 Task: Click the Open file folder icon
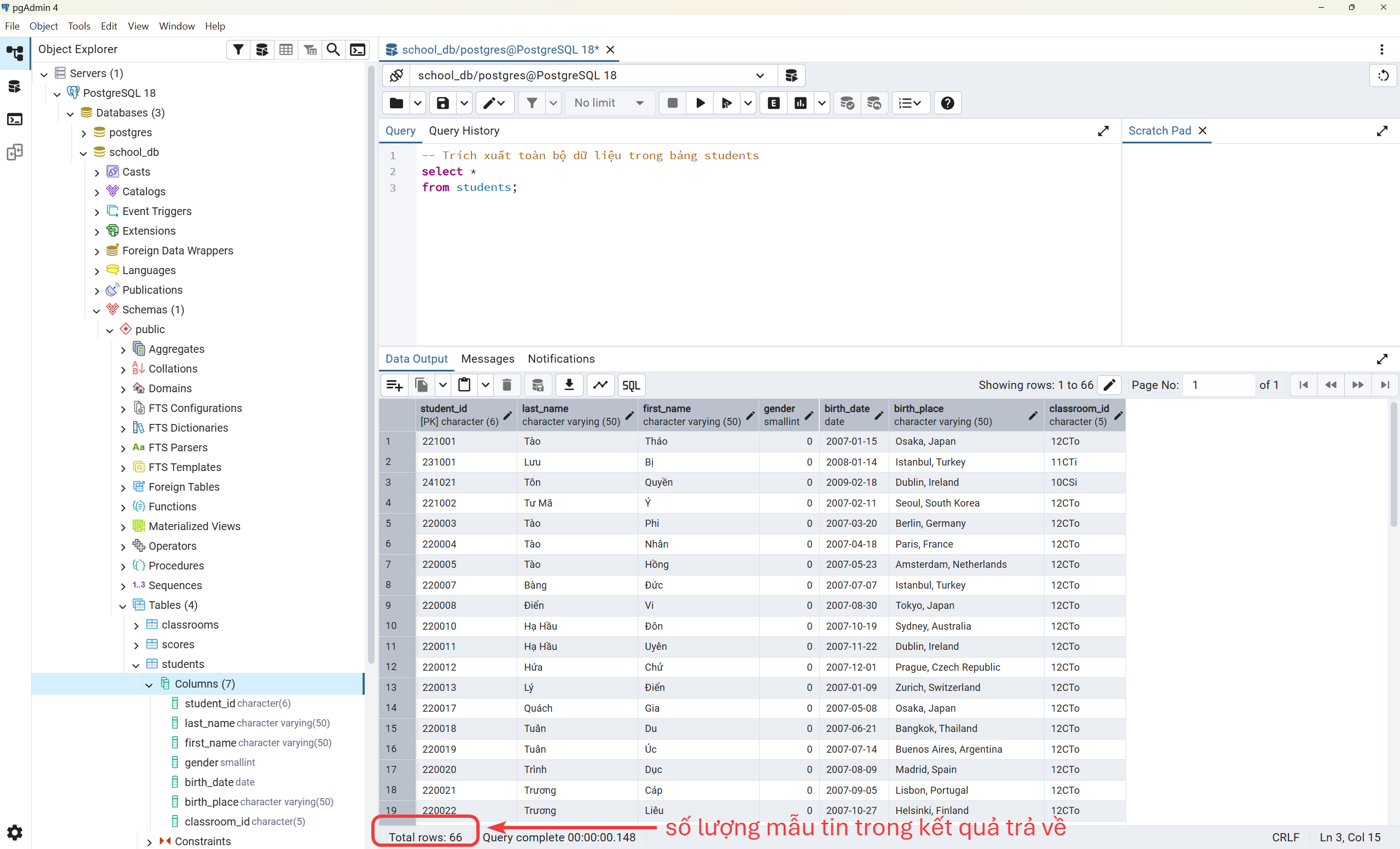coord(396,103)
